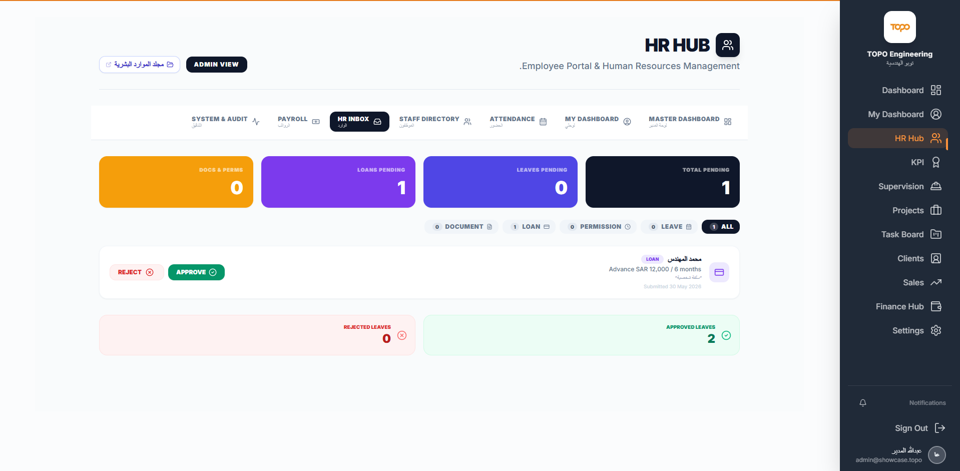
Task: Open Settings via gear icon
Action: point(936,331)
